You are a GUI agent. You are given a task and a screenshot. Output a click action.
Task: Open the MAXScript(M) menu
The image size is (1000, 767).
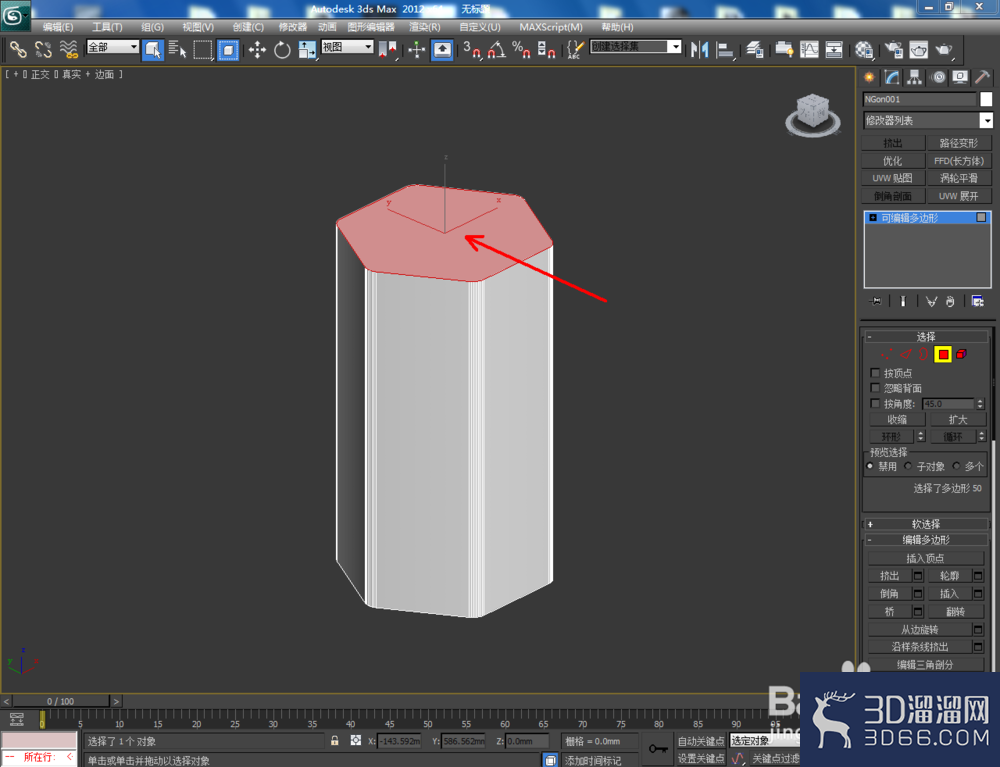551,27
